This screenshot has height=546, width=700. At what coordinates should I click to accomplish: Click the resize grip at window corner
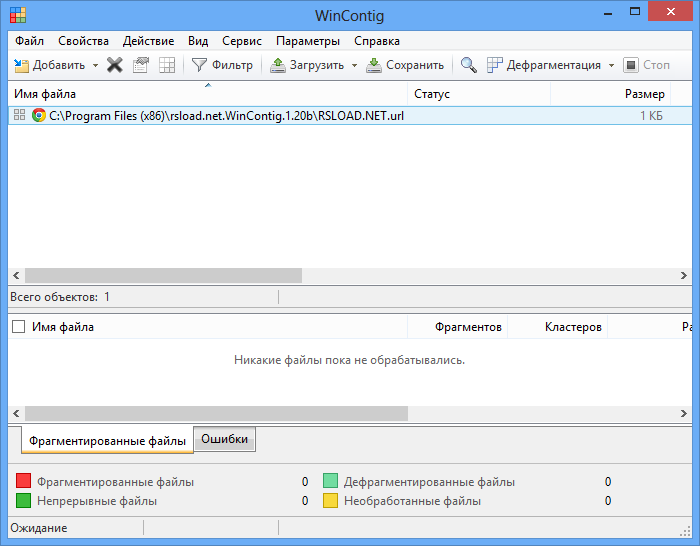click(x=686, y=531)
